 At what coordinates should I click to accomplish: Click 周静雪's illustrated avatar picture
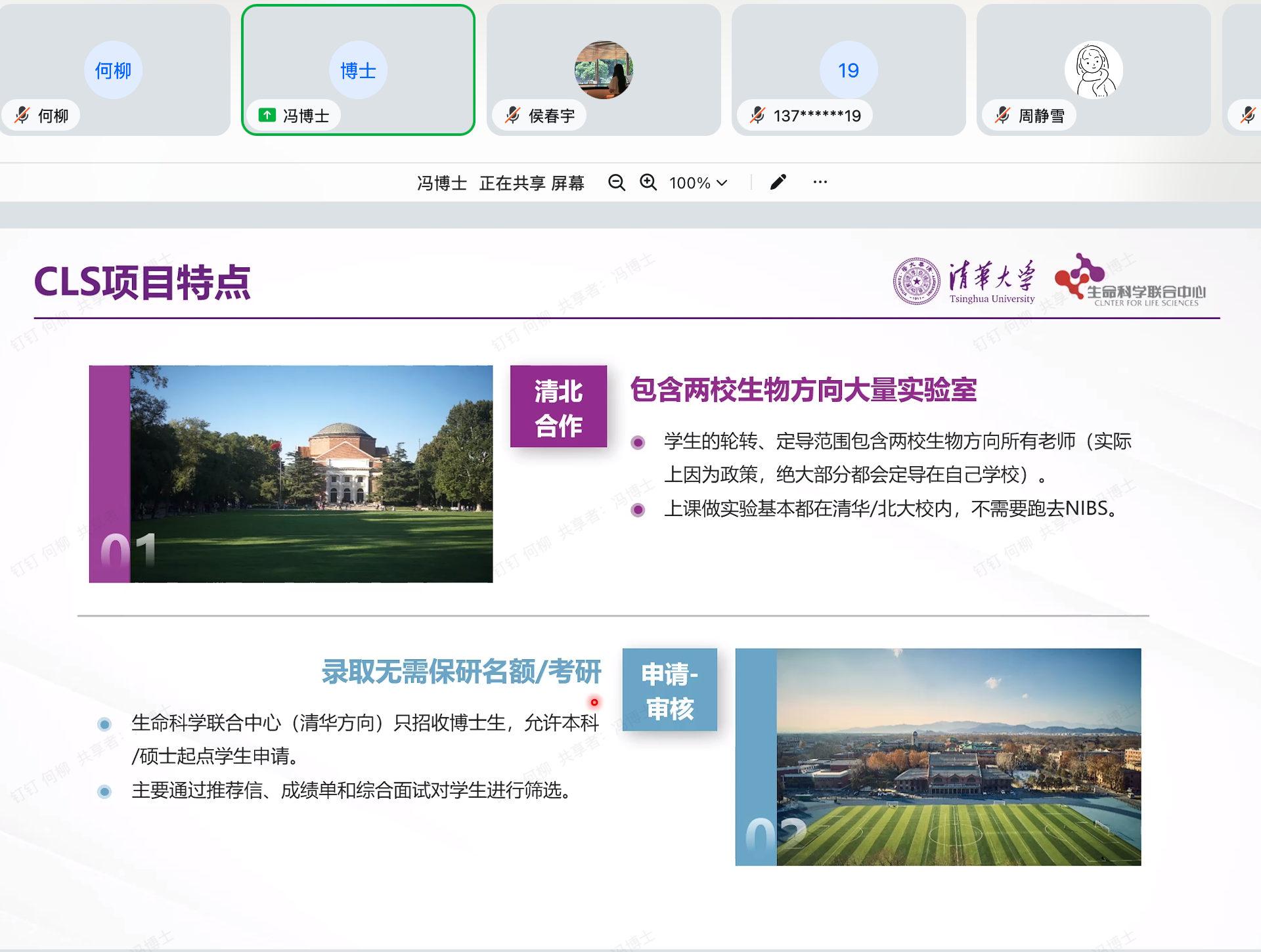pyautogui.click(x=1093, y=70)
